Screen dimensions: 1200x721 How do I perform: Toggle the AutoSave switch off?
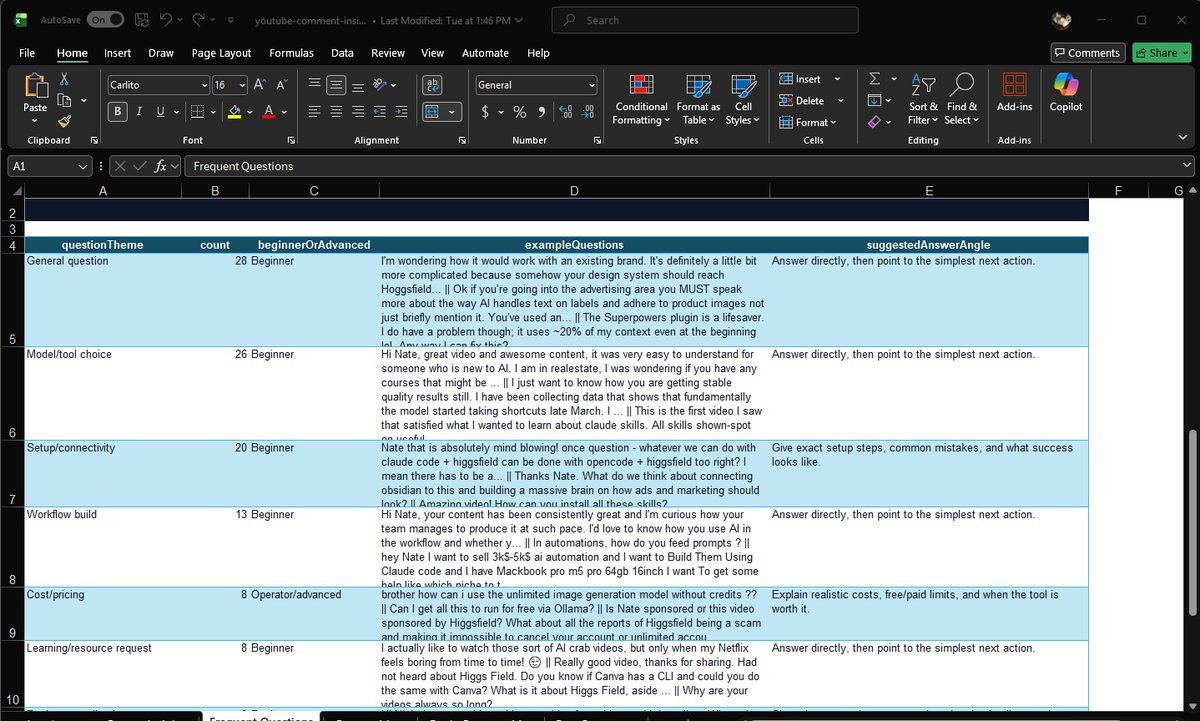pos(105,19)
